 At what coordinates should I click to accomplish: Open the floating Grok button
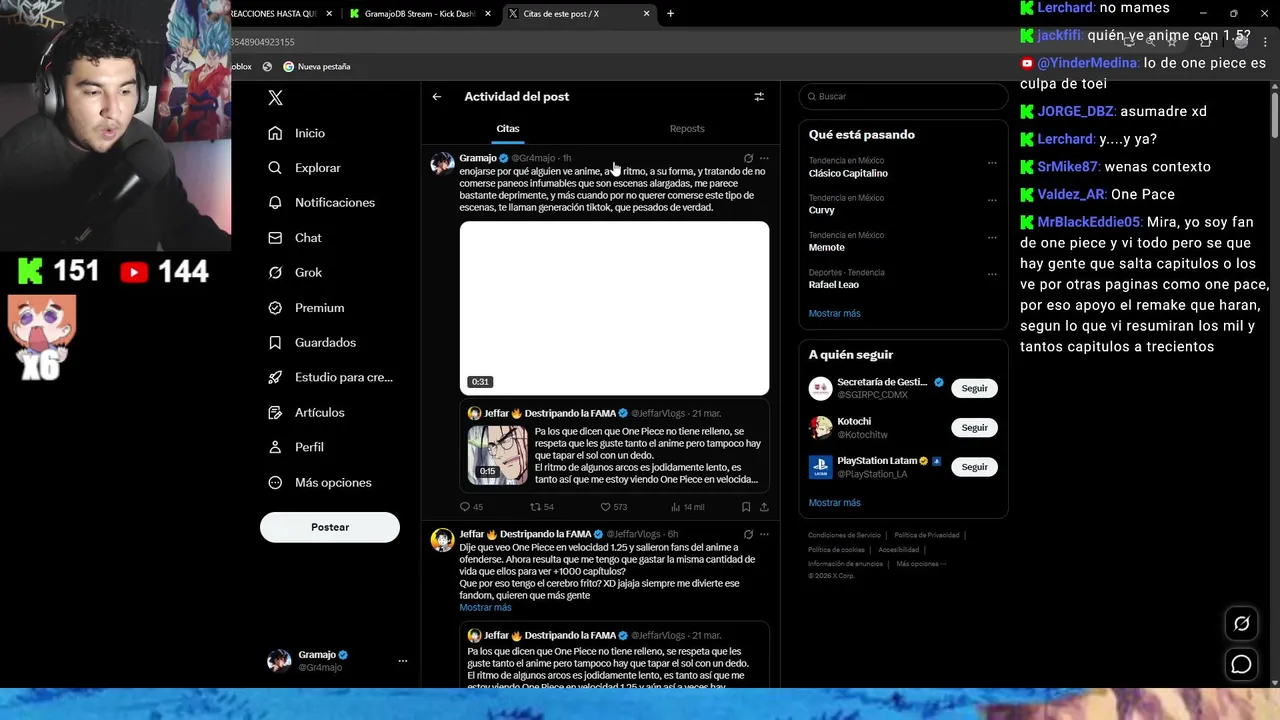[x=1241, y=624]
